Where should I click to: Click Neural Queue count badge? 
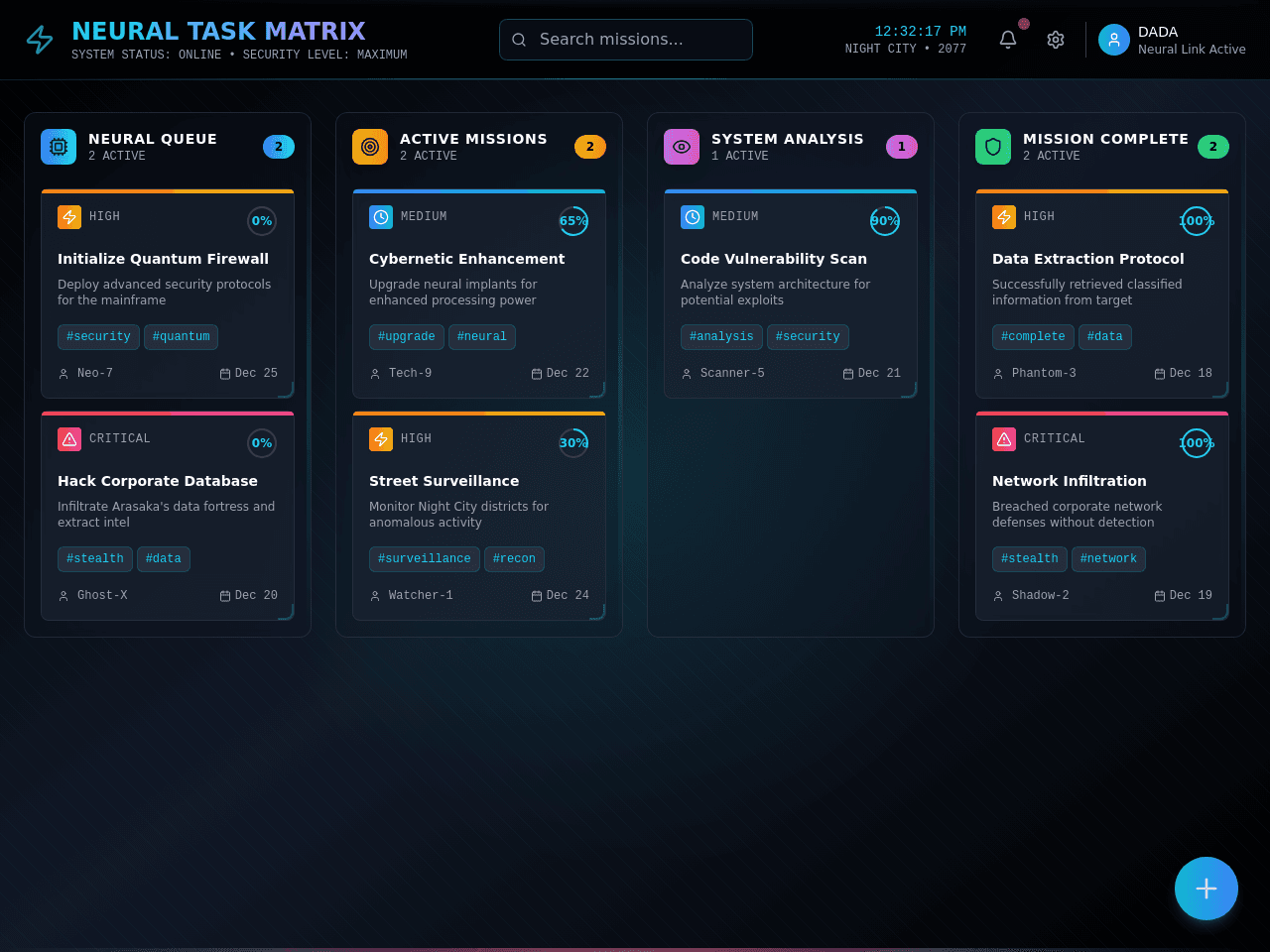[279, 147]
